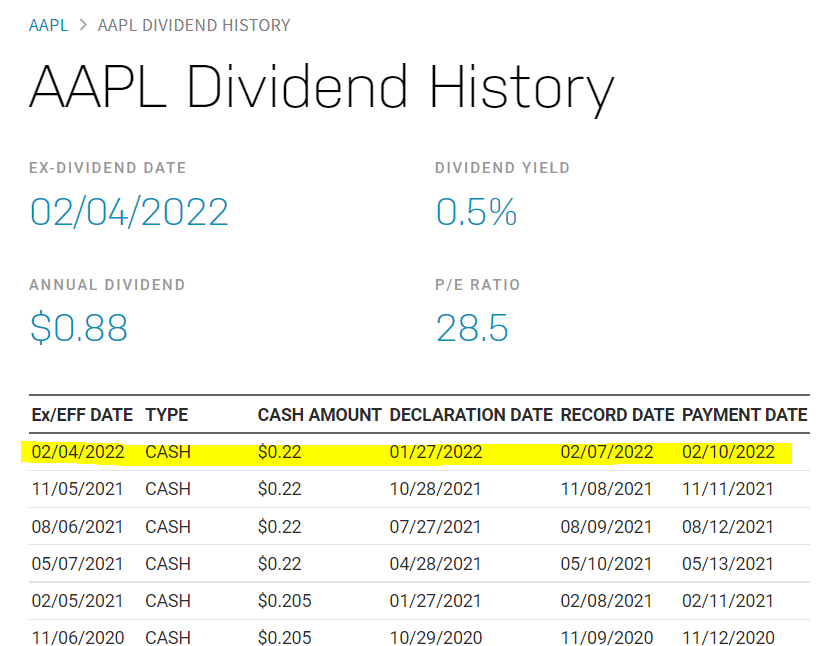Select ex date cell 02/05/2021
840x646 pixels.
[77, 601]
